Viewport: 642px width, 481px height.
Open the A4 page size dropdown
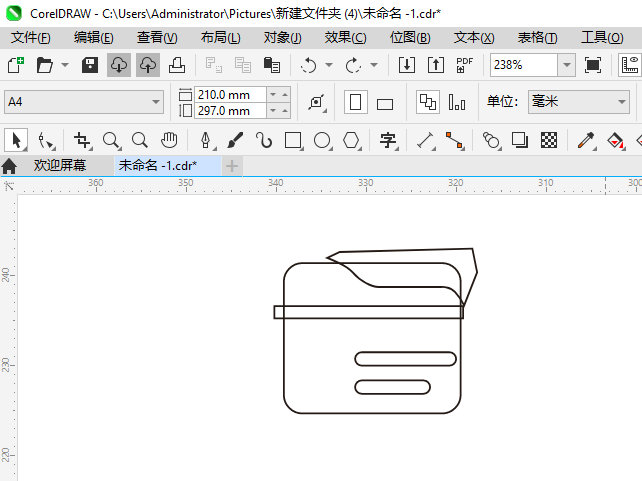click(84, 102)
